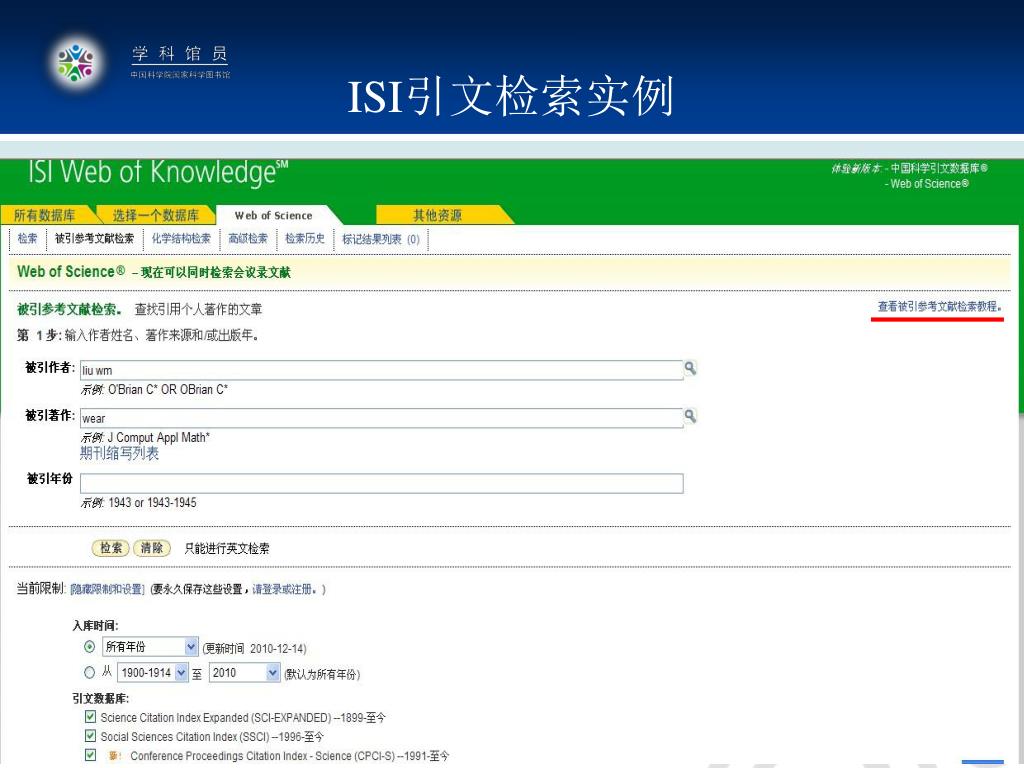Screen dimensions: 1024x768
Task: Open the 中国科学引文数据库 link at top right
Action: (x=939, y=168)
